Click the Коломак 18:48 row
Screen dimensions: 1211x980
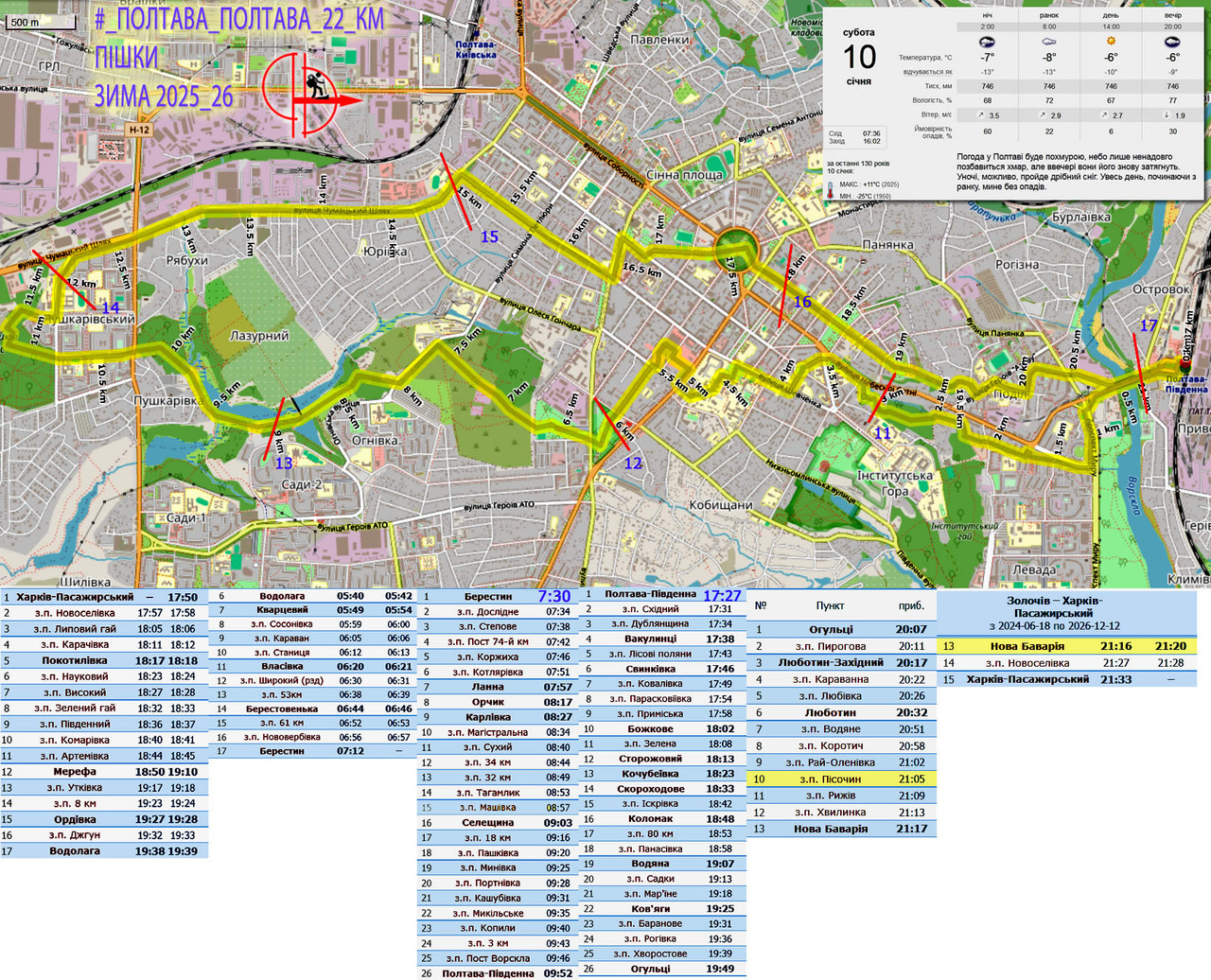click(662, 818)
